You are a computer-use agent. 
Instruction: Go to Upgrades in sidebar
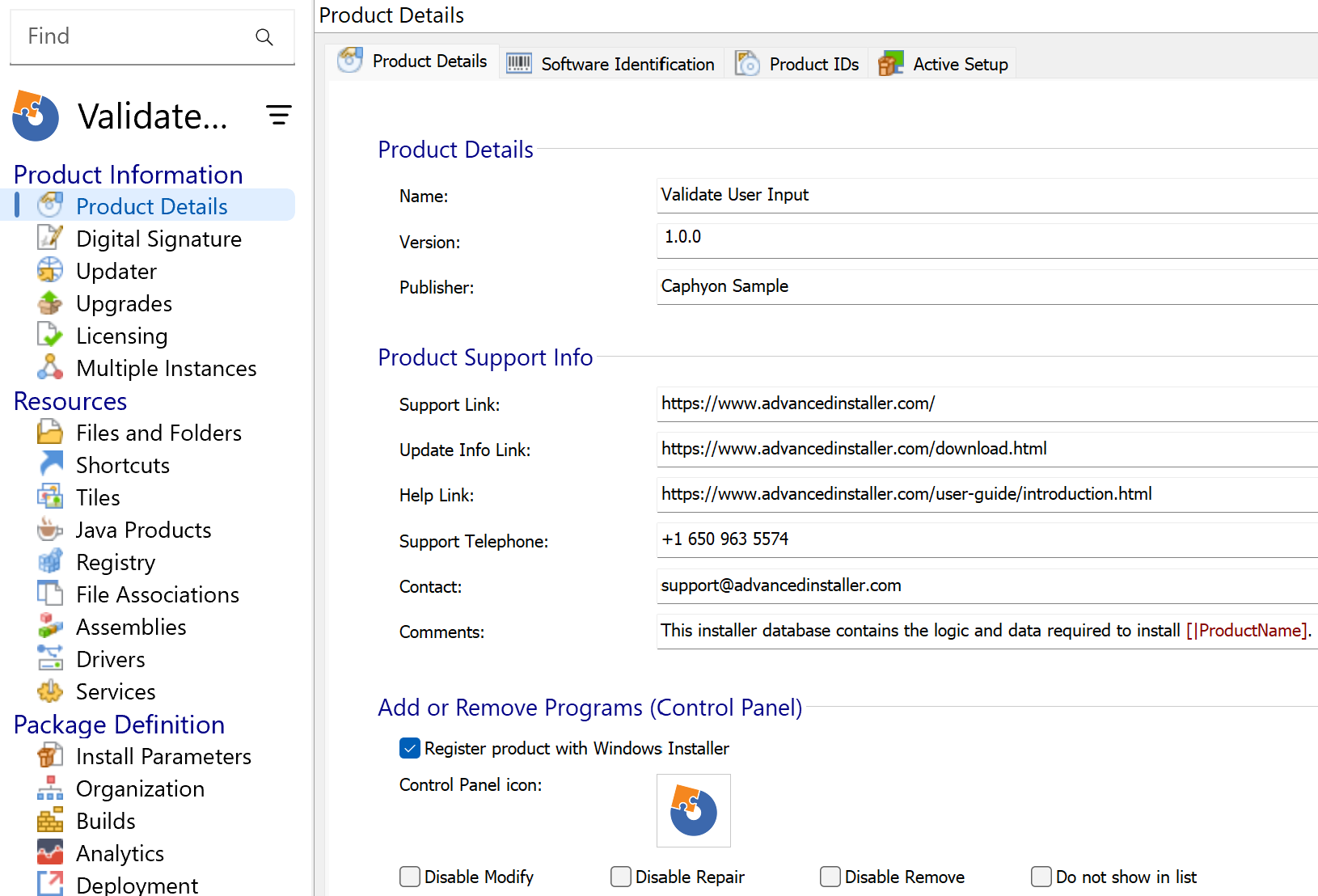(124, 303)
